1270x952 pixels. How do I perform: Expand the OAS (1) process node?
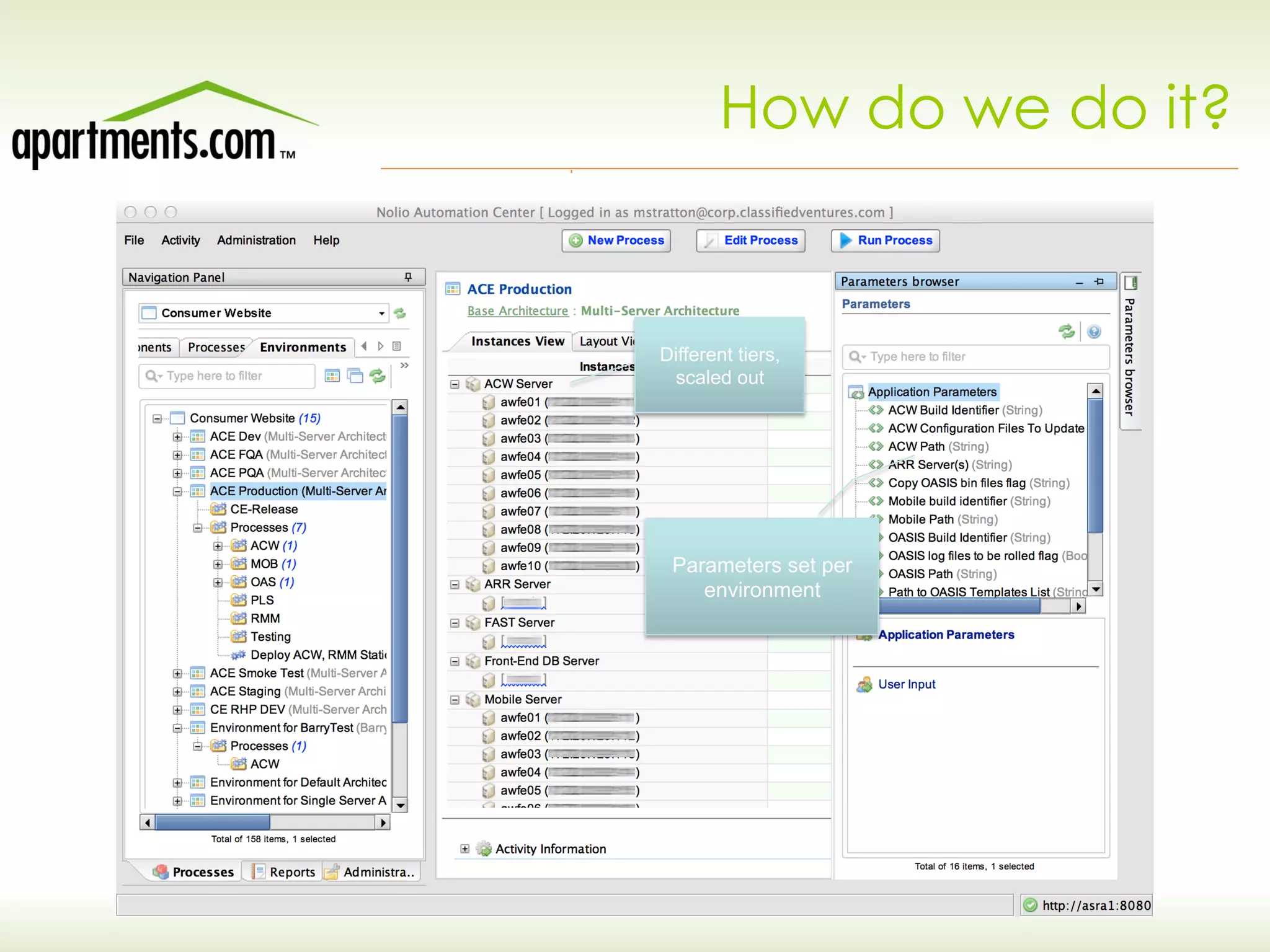(x=218, y=583)
